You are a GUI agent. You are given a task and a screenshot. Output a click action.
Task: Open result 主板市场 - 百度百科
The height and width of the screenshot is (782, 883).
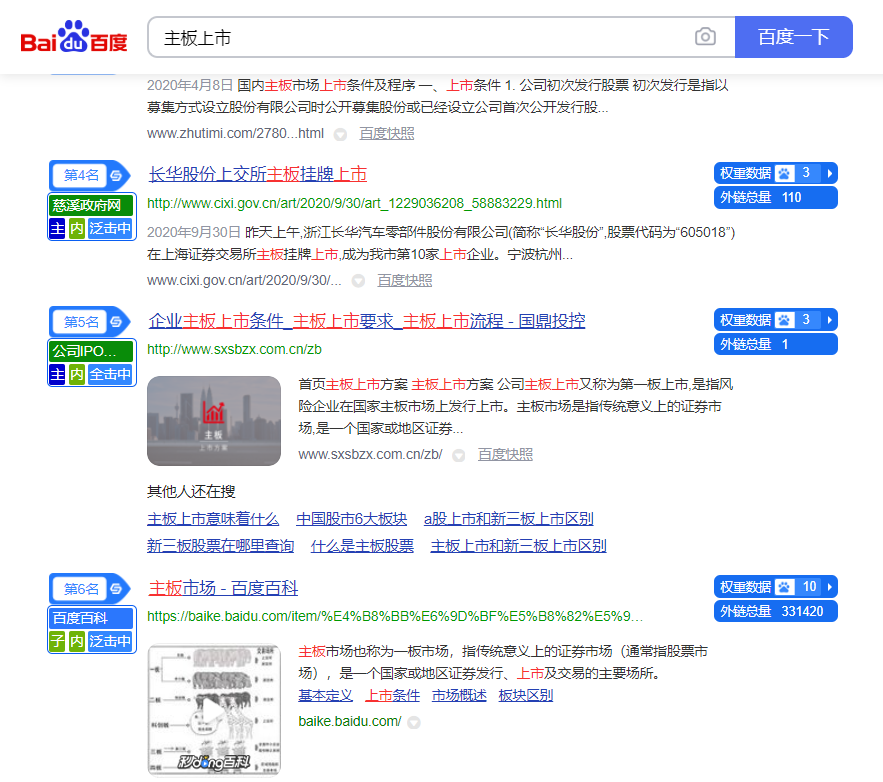[x=223, y=588]
